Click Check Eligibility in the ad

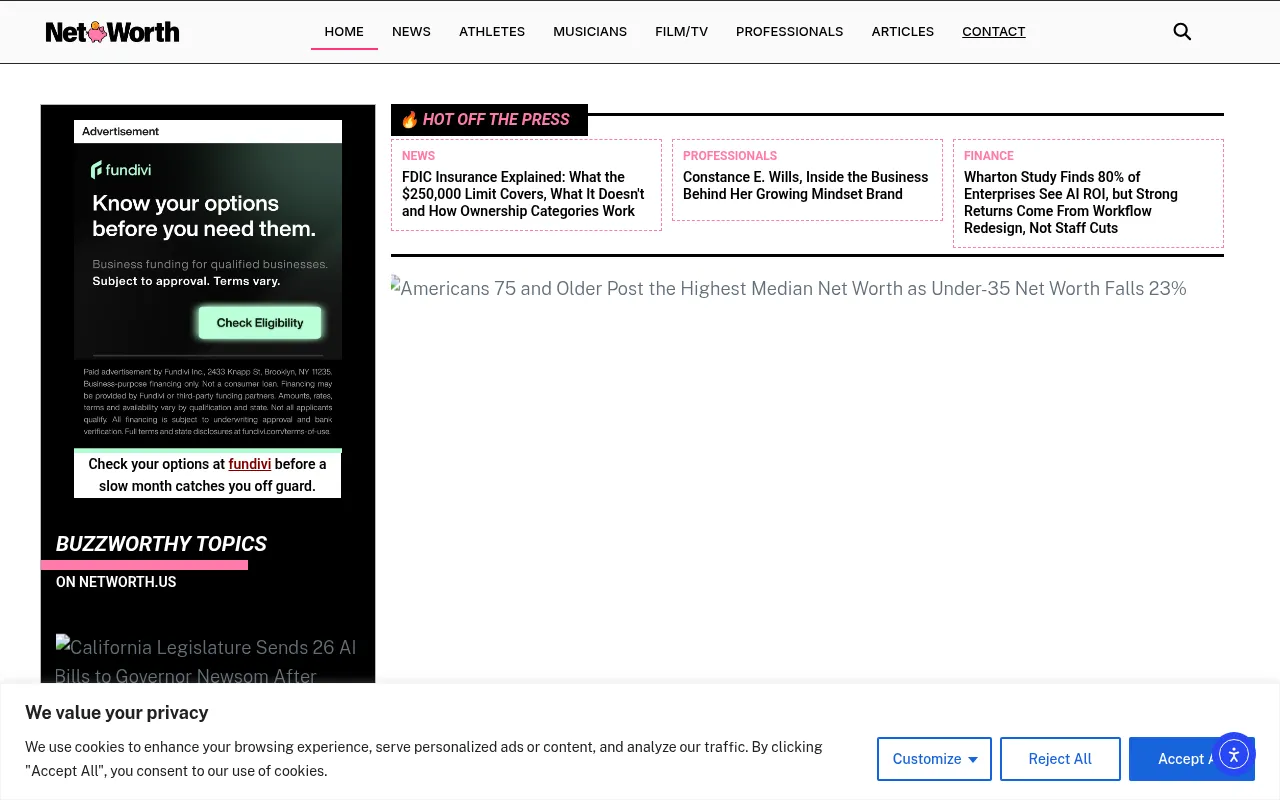[260, 323]
